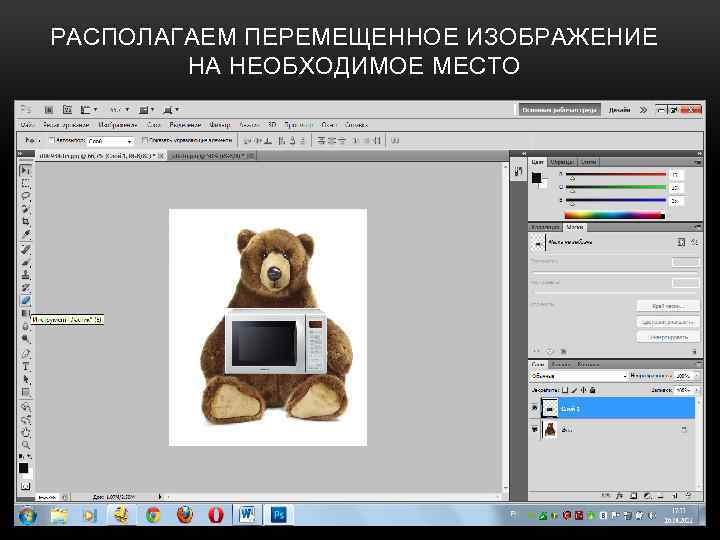This screenshot has width=720, height=540.
Task: Open the View Extras dropdown
Action: (x=89, y=110)
